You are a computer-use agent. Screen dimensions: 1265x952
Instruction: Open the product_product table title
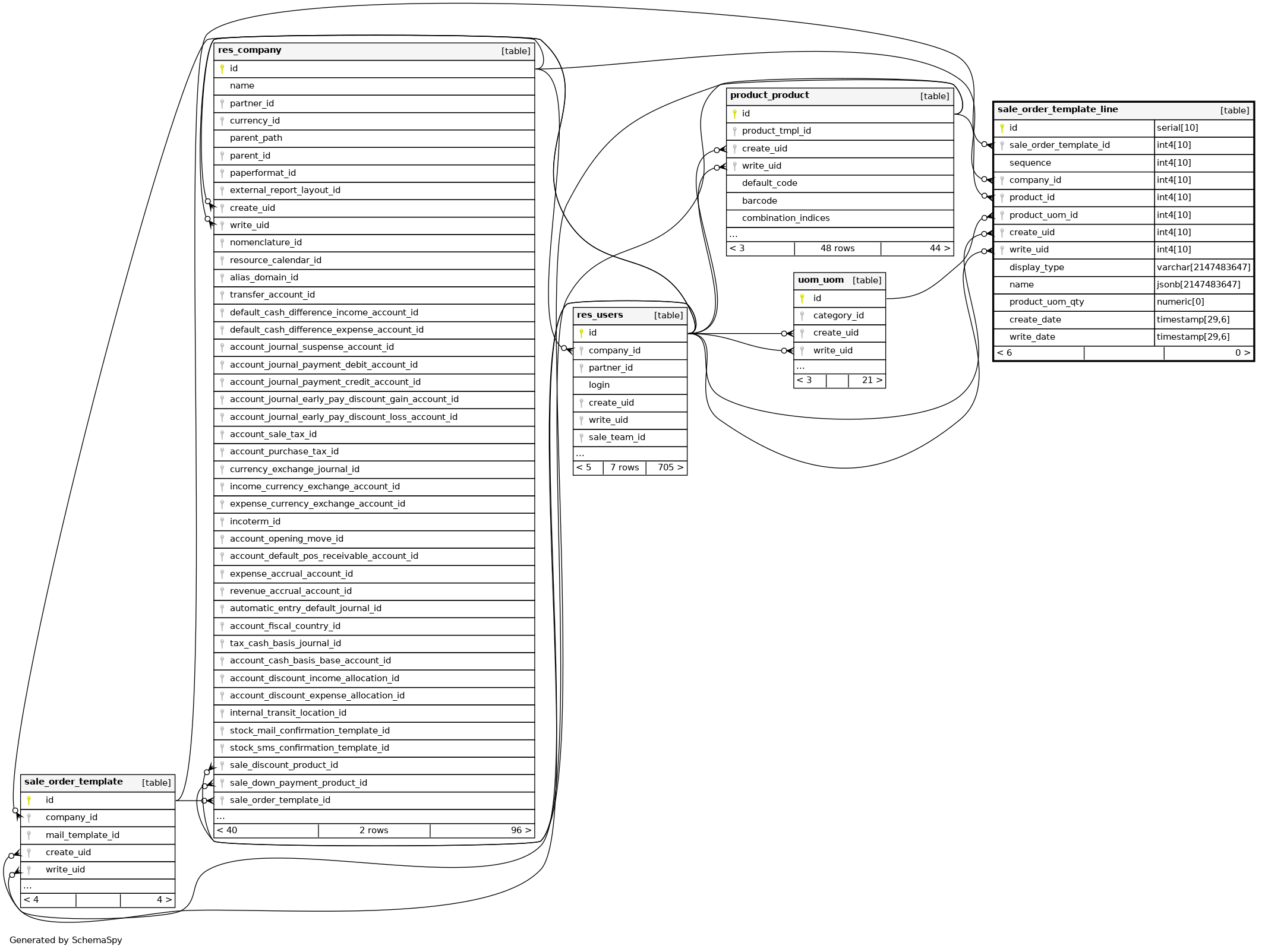769,96
